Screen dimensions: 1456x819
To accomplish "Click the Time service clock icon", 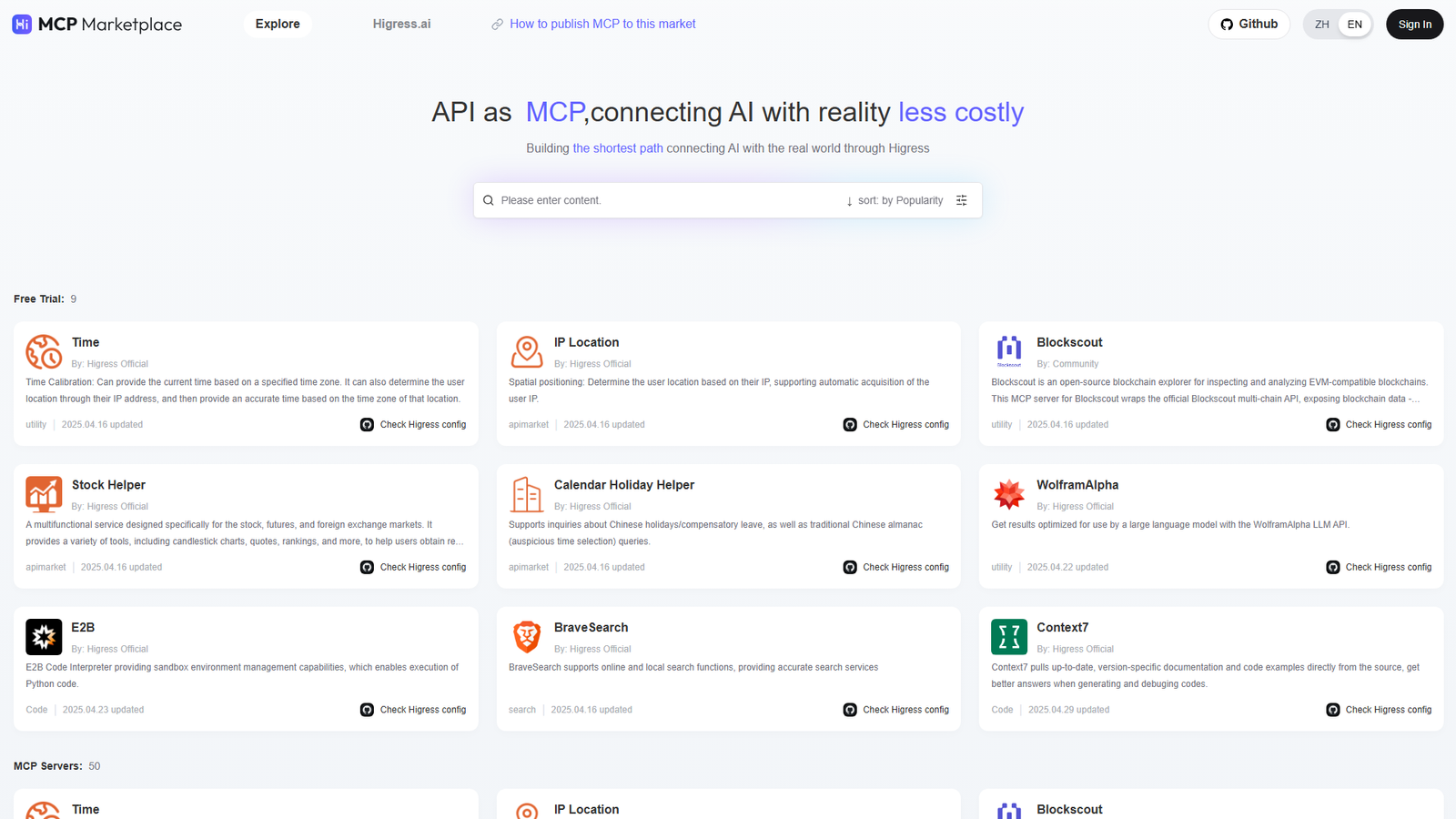I will 43,351.
